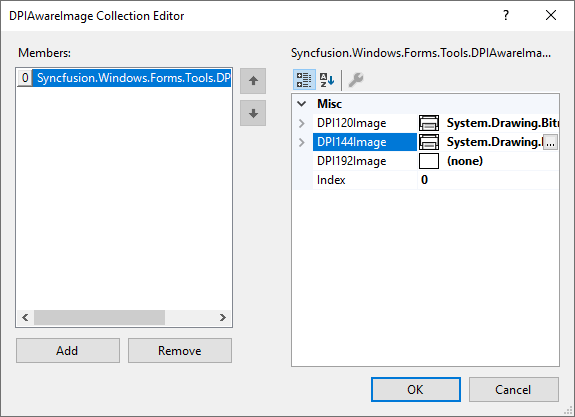Open Property Pages wrench icon
The width and height of the screenshot is (575, 417).
coord(356,80)
